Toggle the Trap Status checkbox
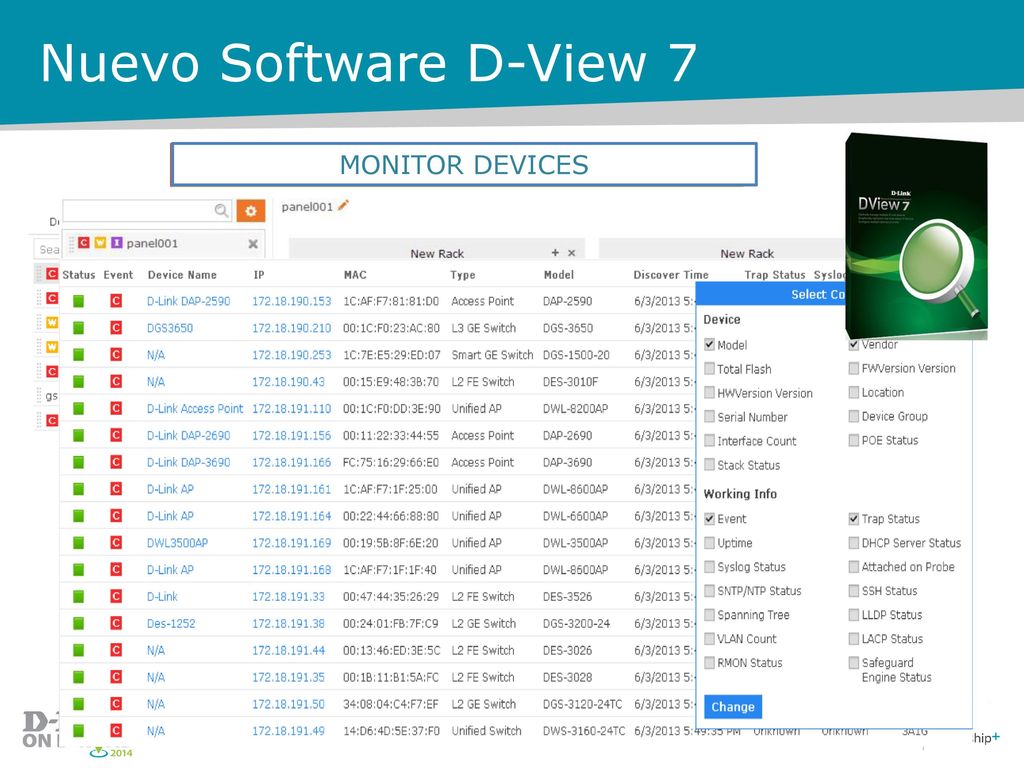This screenshot has height=768, width=1024. [x=854, y=519]
